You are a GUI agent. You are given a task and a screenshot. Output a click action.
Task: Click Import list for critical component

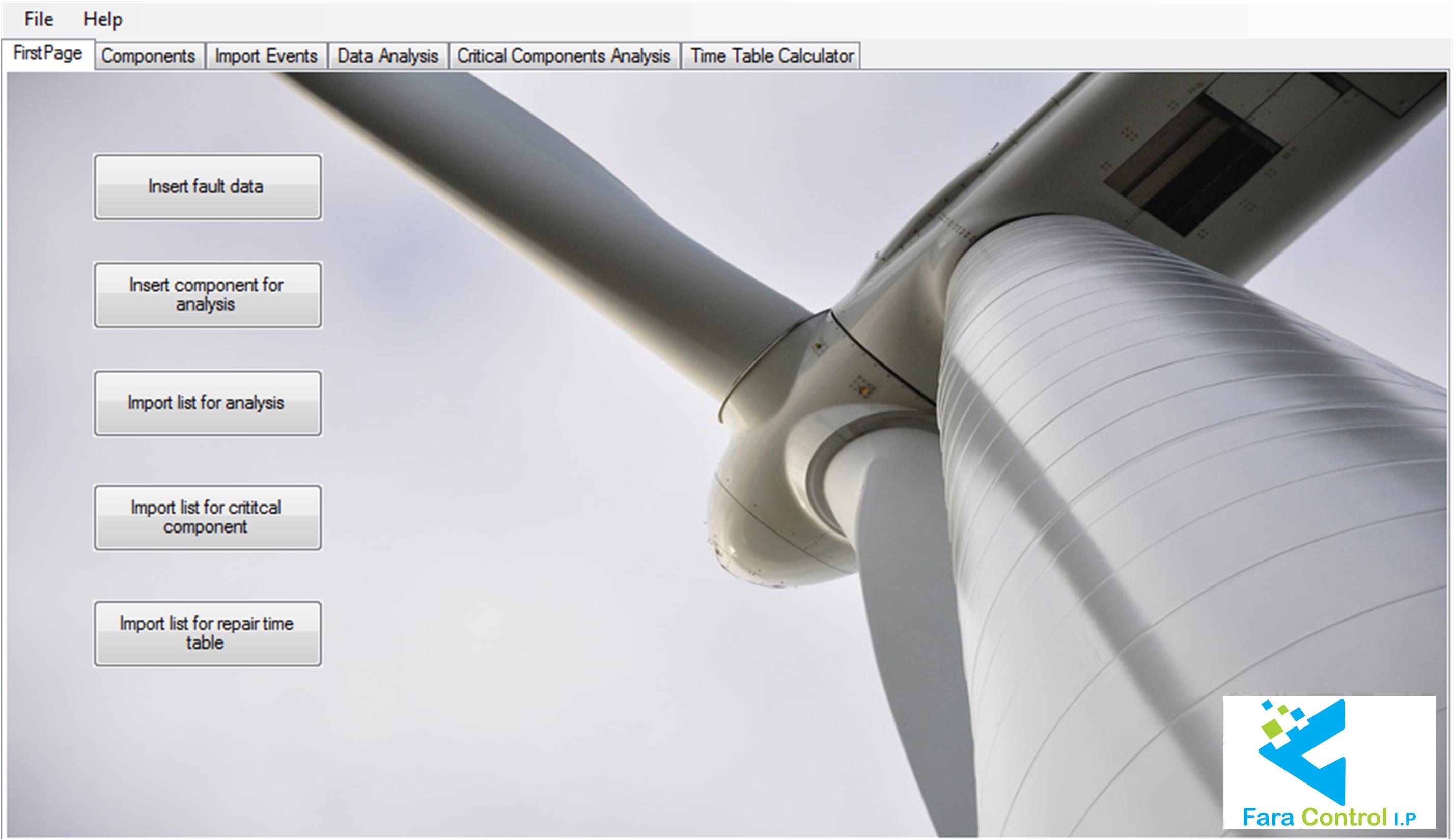(208, 518)
